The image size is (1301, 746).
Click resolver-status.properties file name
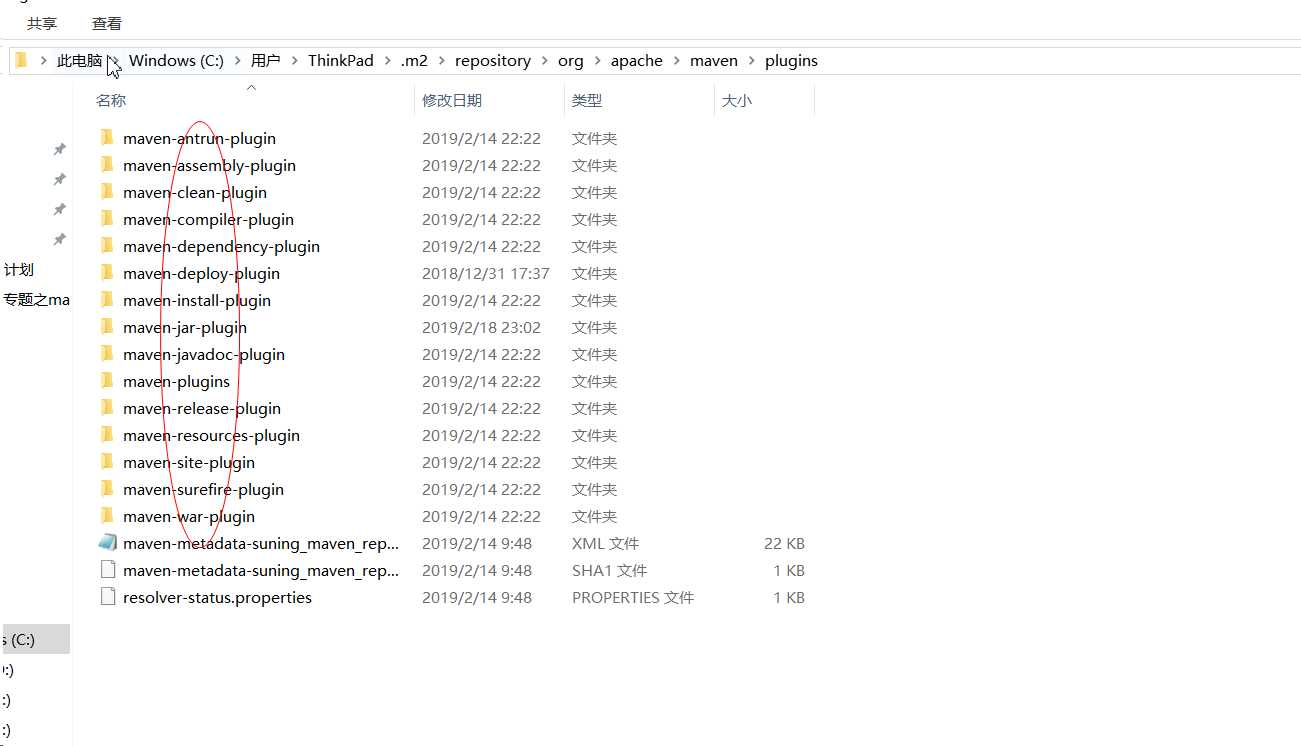point(217,598)
